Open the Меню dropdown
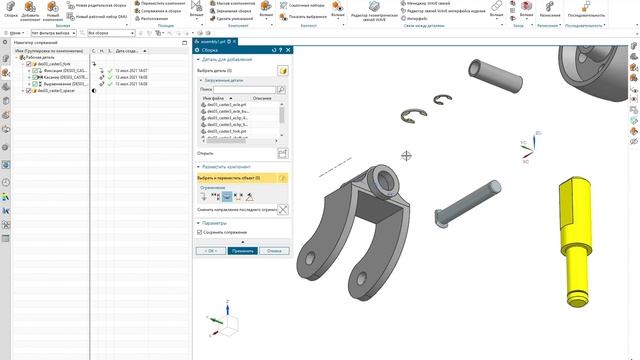The width and height of the screenshot is (640, 360). 14,33
